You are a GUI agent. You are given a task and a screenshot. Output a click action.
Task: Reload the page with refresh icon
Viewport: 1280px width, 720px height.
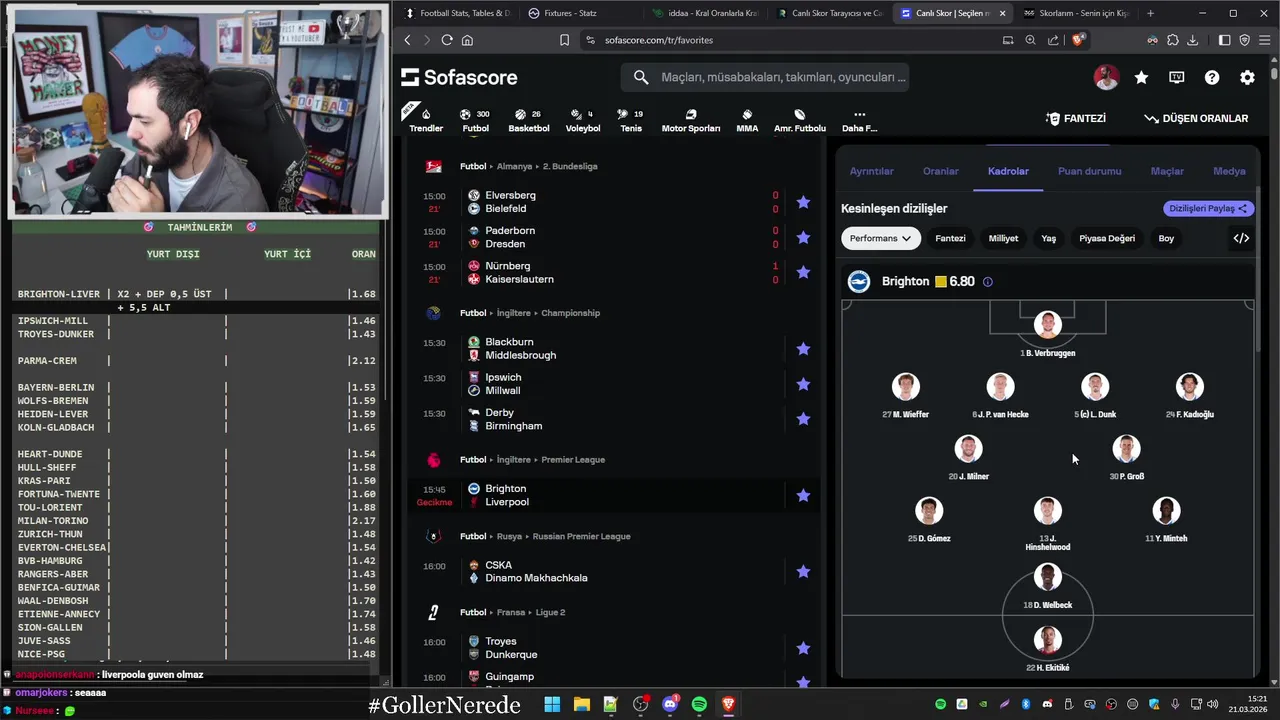(x=447, y=40)
